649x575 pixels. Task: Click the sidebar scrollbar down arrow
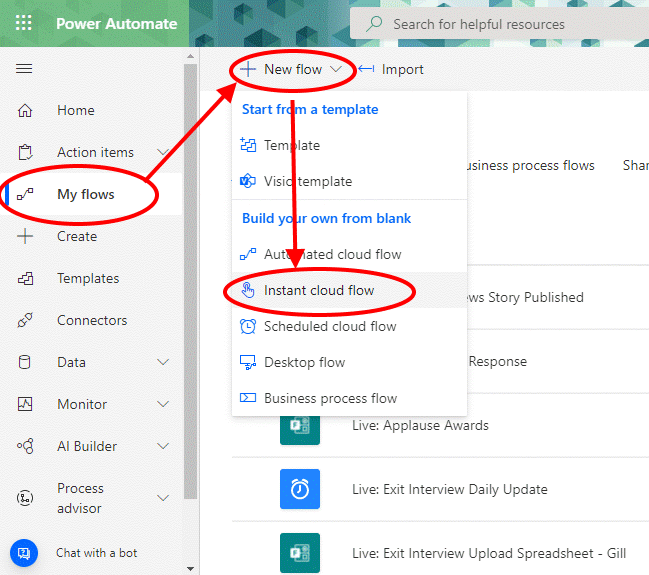coord(190,569)
